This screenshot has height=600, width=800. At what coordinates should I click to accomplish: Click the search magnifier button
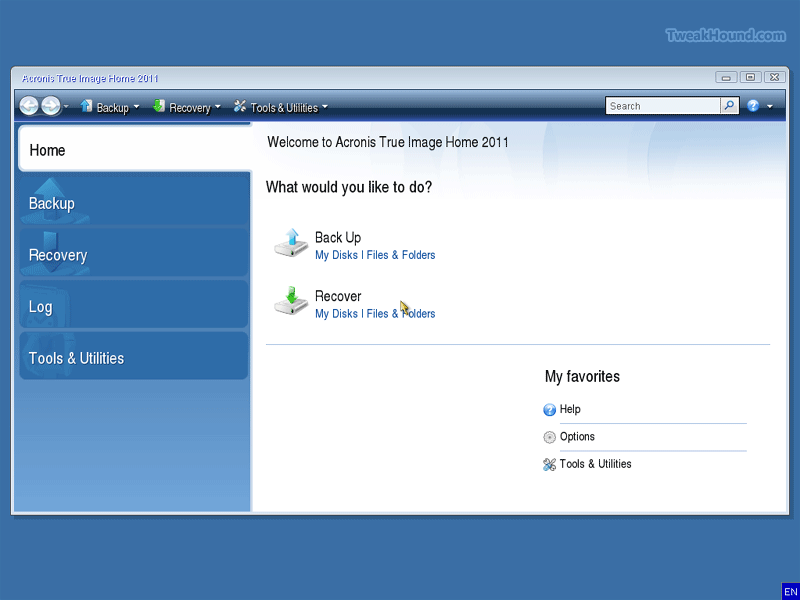730,106
